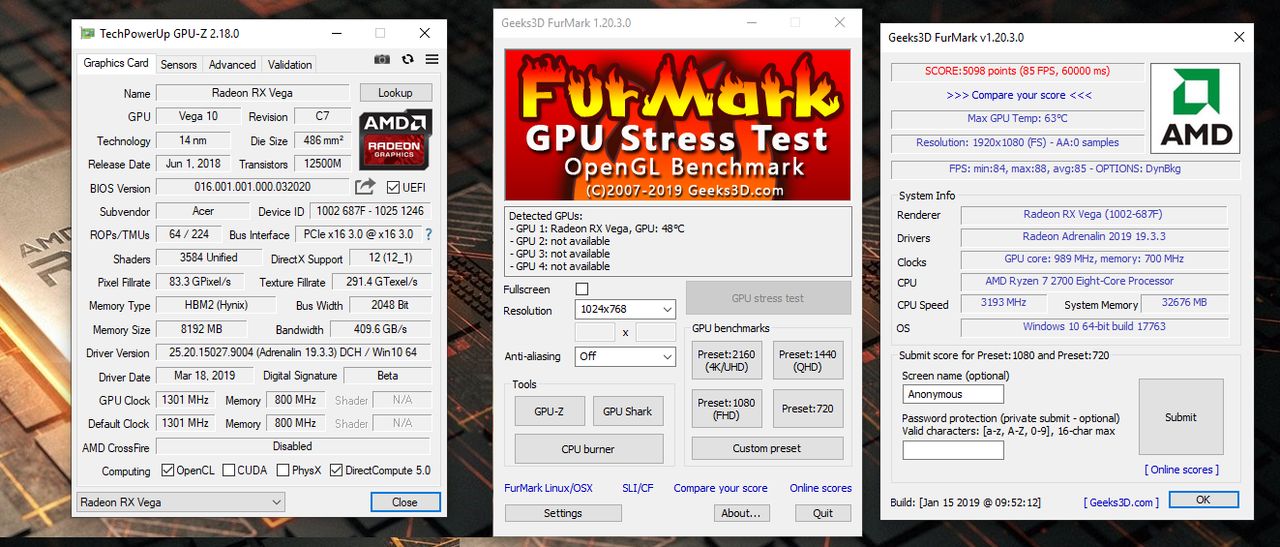This screenshot has height=547, width=1280.
Task: Click the Quit button in FurMark
Action: pyautogui.click(x=823, y=513)
